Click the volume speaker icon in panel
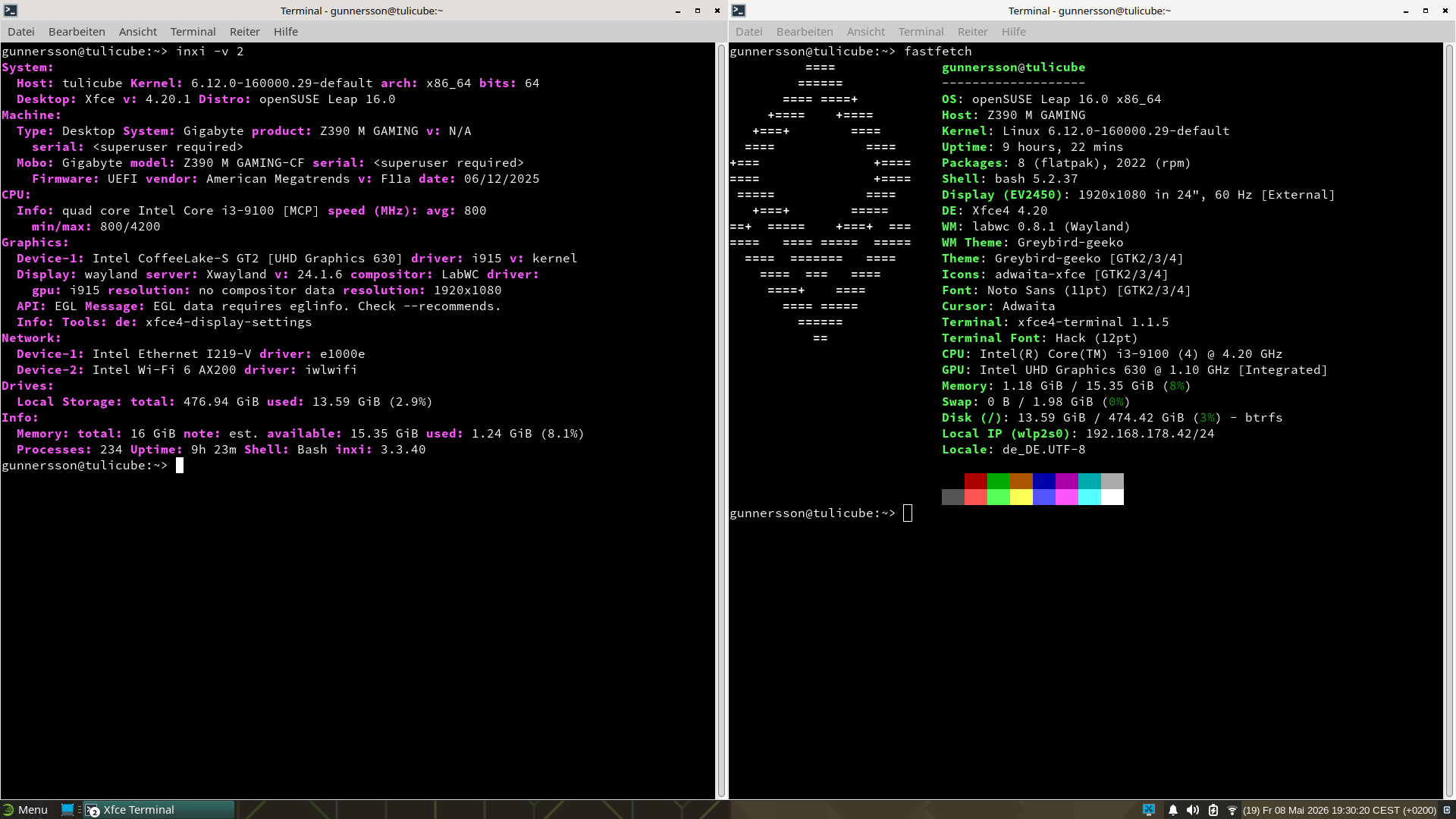Screen dimensions: 1456x819 1192,810
